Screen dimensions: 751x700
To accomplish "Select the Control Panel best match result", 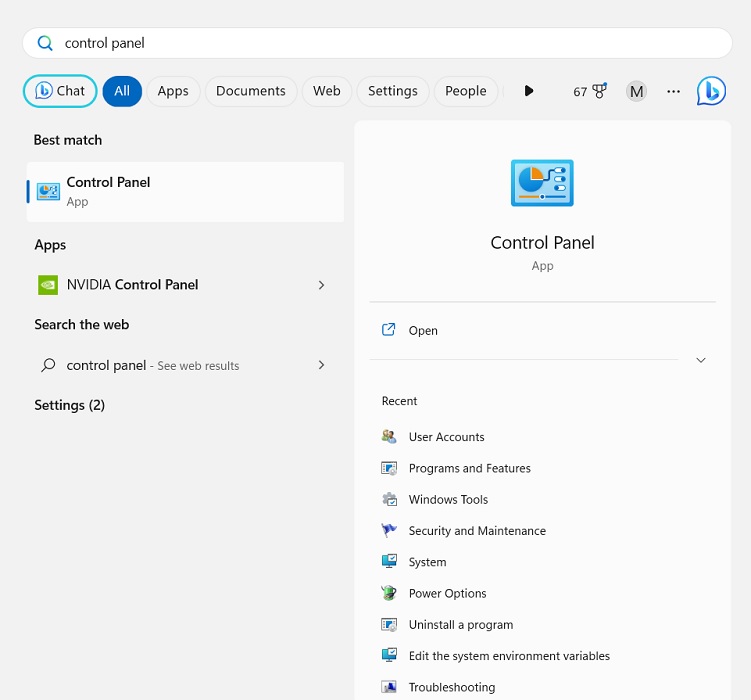I will (185, 192).
